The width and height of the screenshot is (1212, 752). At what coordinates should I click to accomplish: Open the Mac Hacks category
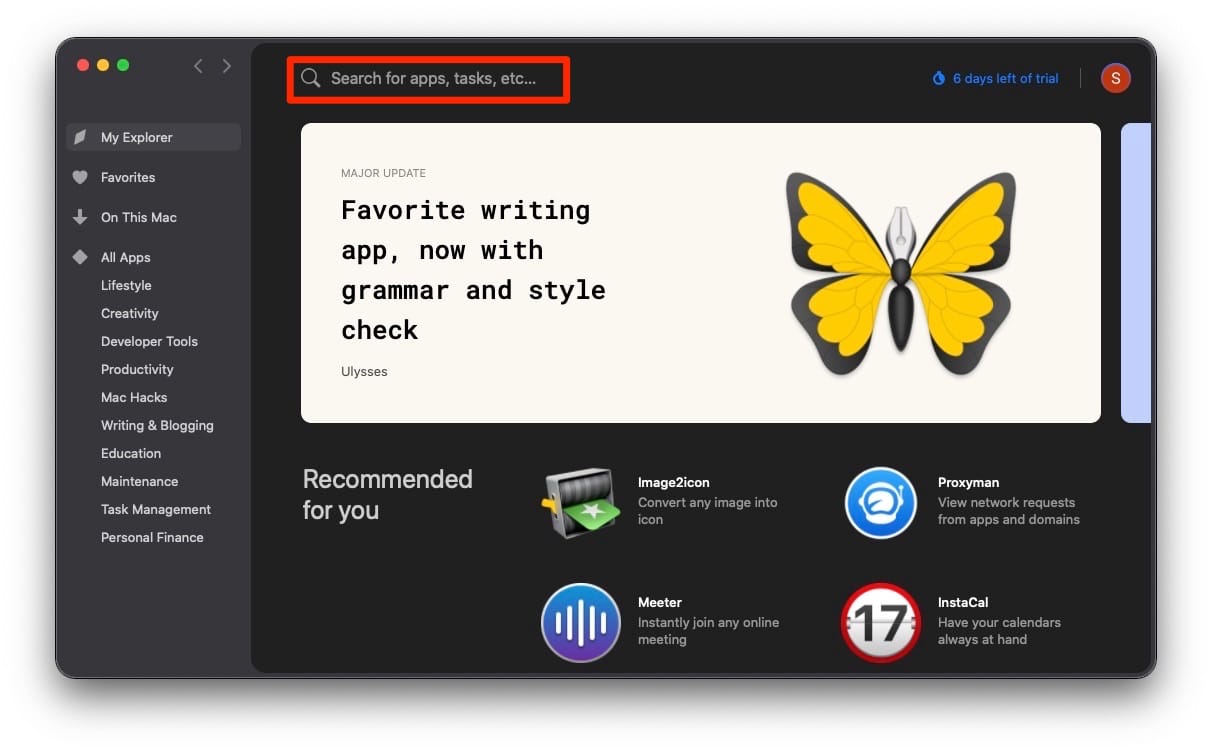(134, 397)
